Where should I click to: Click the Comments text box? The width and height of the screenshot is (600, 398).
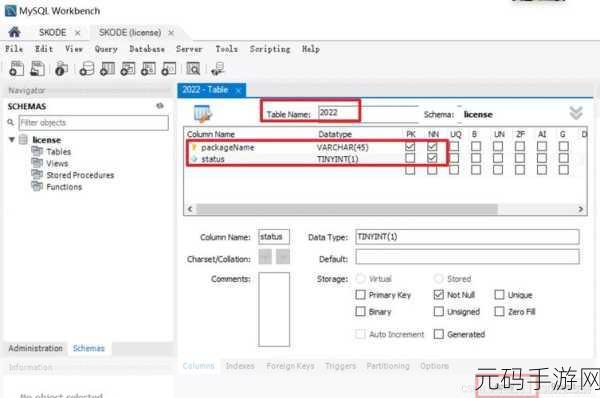coord(274,309)
